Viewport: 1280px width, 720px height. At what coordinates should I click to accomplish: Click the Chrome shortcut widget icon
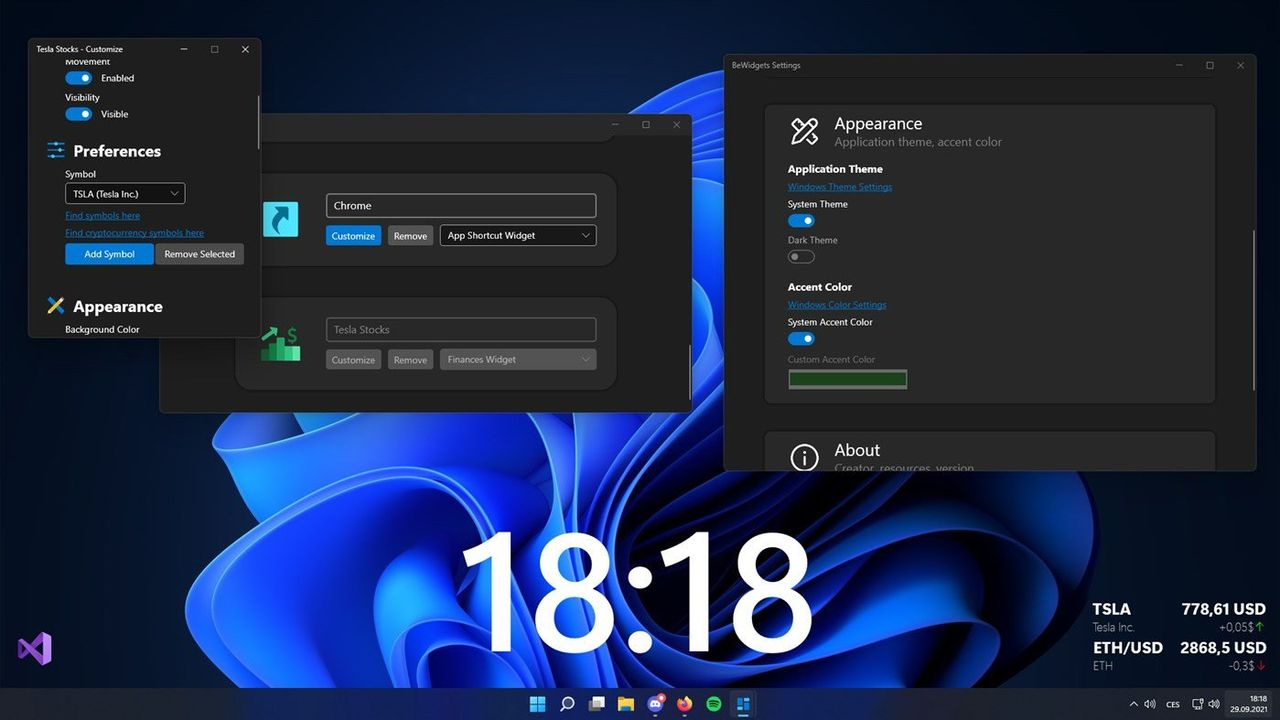(x=281, y=219)
